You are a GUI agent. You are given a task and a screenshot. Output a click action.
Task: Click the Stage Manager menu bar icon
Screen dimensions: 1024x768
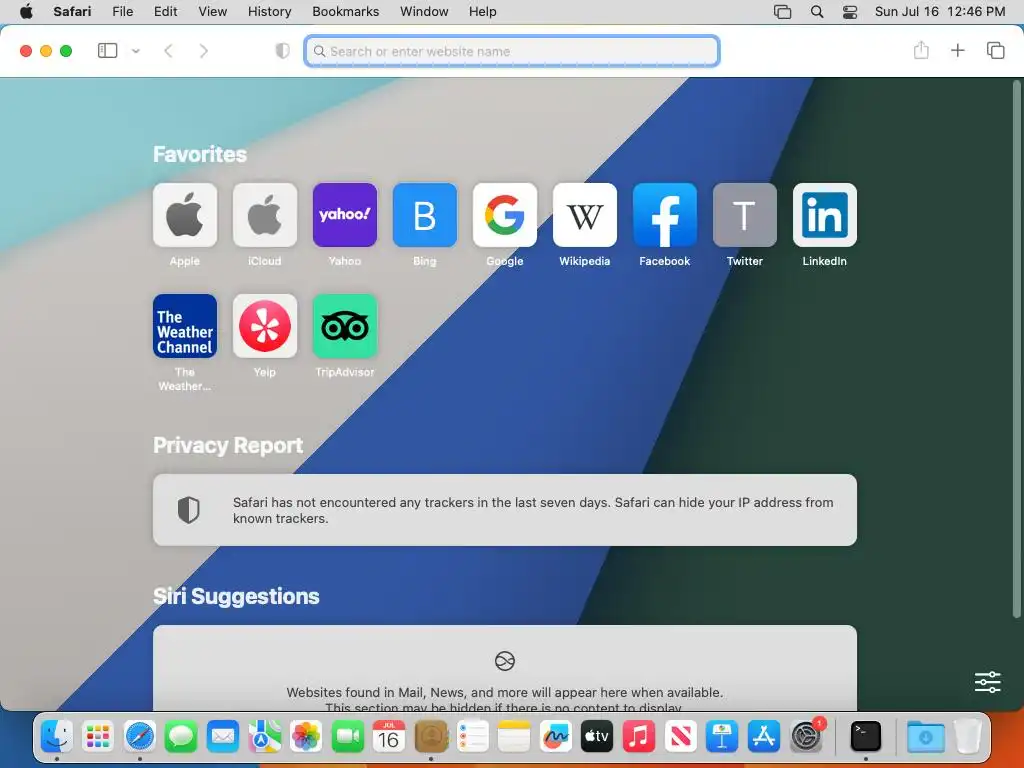(782, 12)
